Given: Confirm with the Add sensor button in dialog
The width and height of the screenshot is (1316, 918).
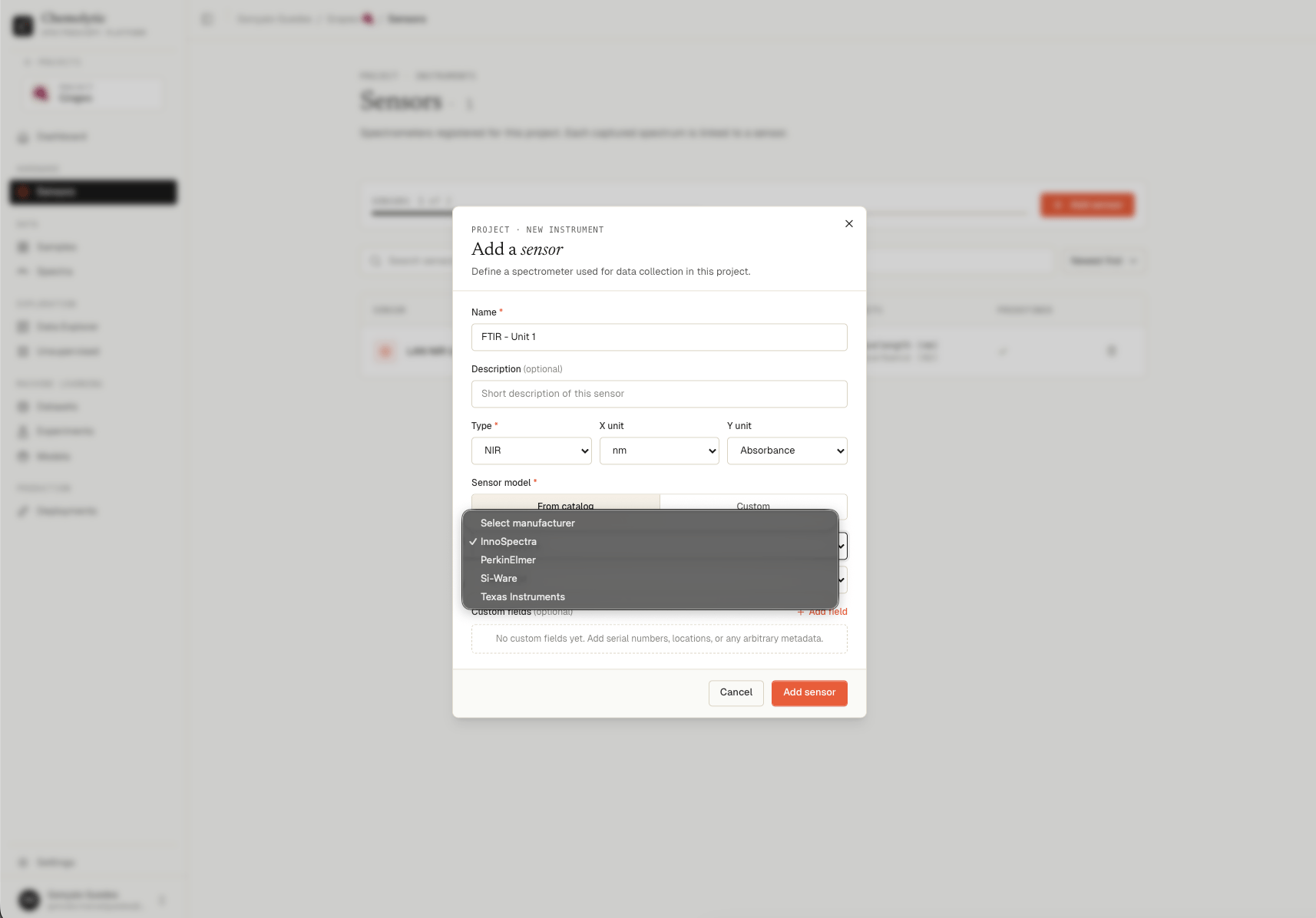Looking at the screenshot, I should [809, 692].
